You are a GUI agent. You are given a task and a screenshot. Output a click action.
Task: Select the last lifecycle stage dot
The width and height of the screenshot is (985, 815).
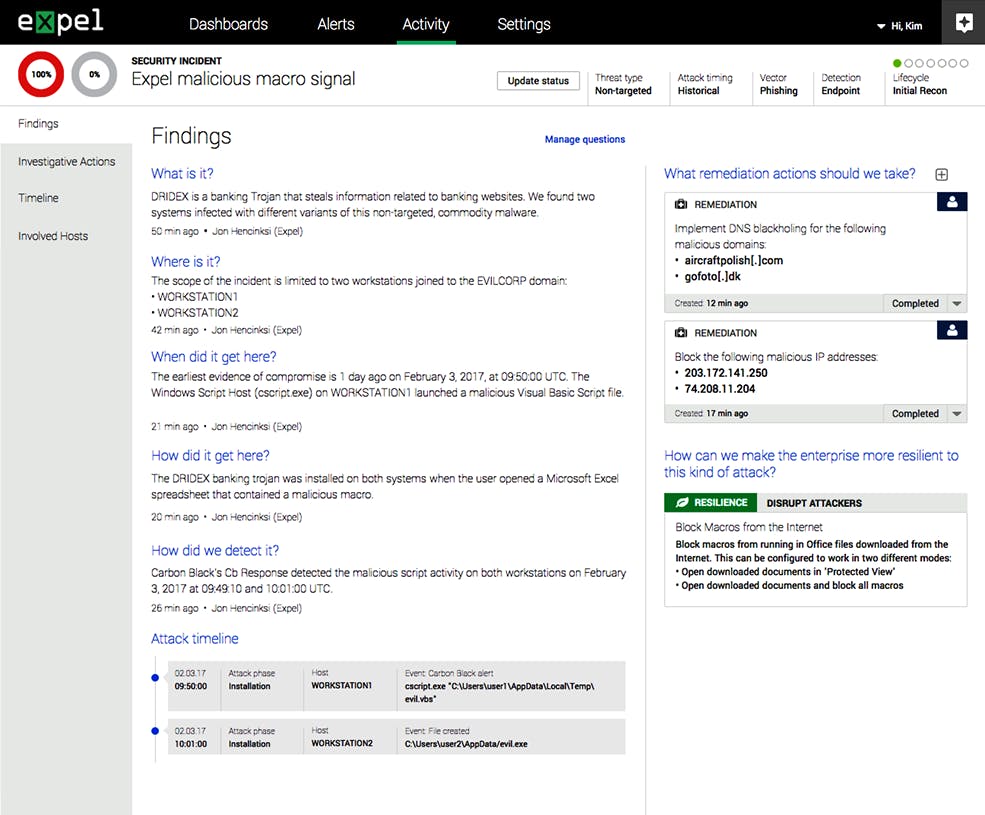pos(964,63)
